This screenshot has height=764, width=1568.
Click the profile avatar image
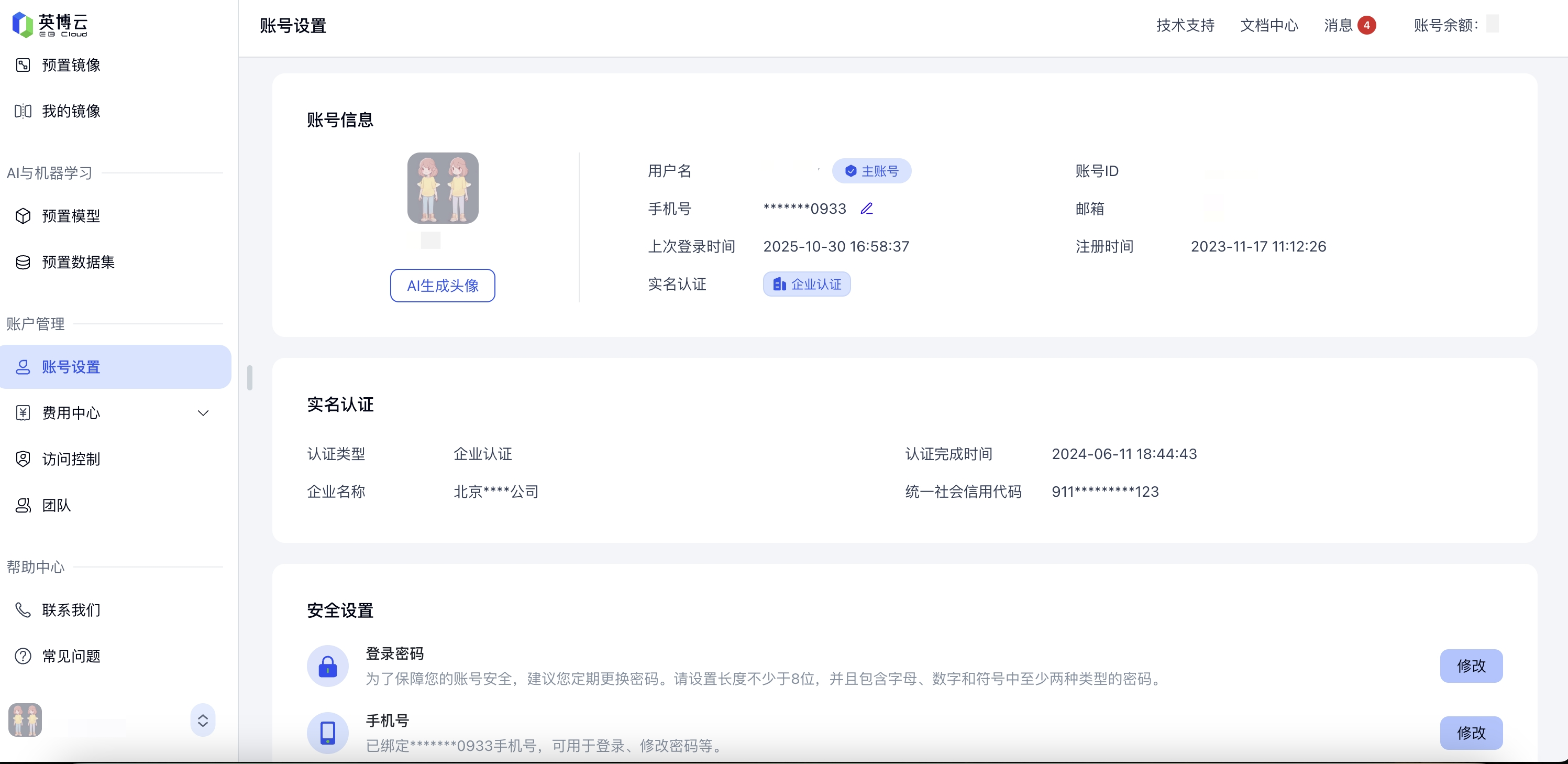click(x=443, y=188)
